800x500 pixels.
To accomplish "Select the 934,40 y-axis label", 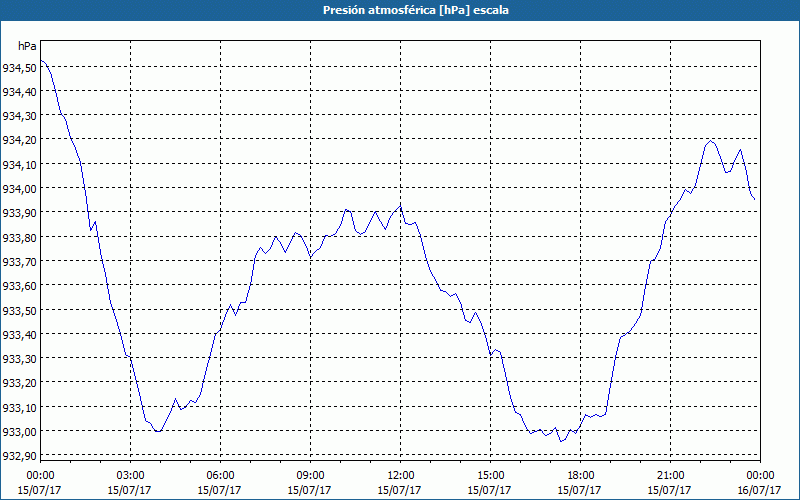I will point(19,92).
